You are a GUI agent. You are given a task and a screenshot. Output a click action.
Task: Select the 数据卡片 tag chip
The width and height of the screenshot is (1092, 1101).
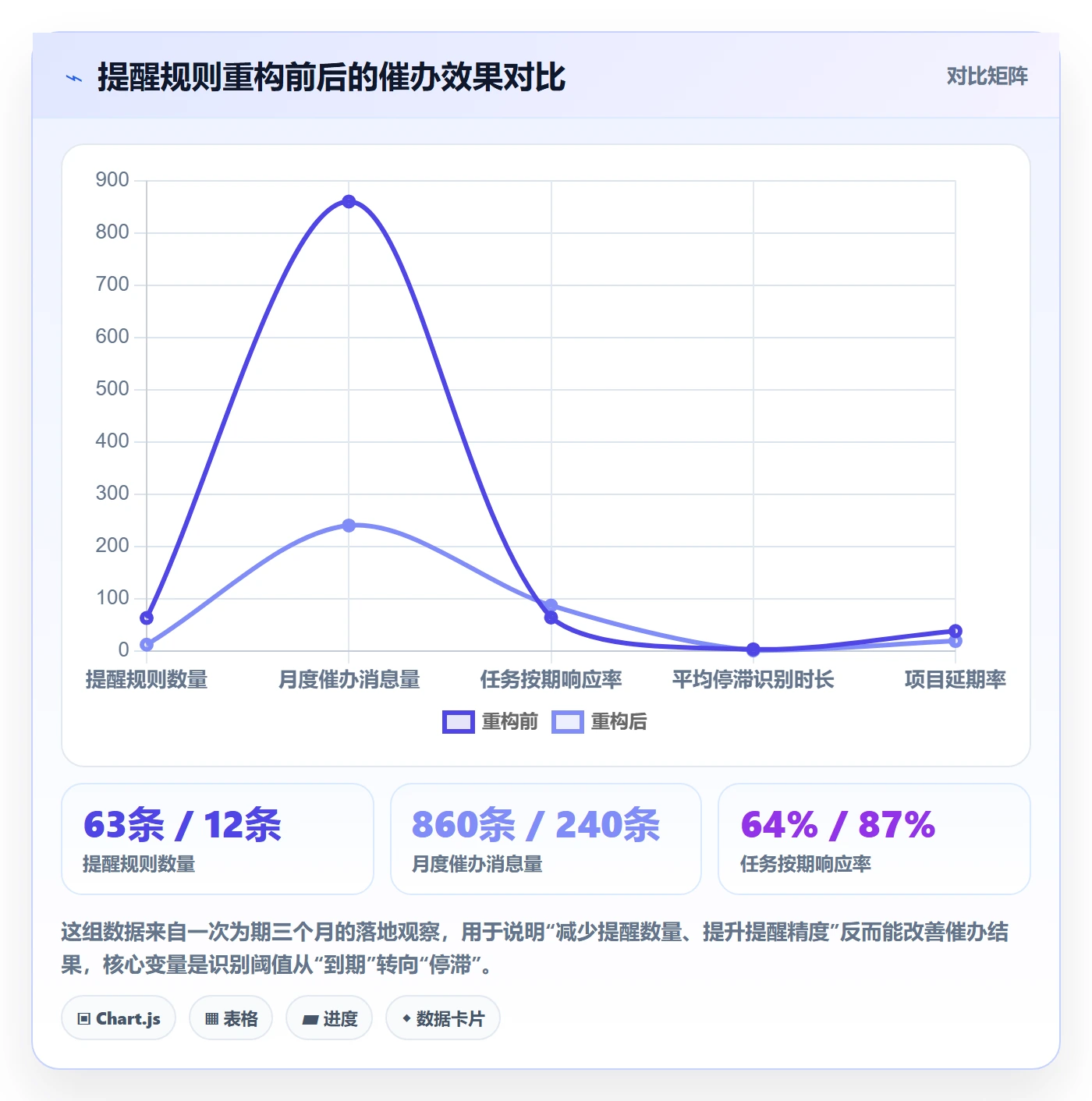tap(443, 1018)
